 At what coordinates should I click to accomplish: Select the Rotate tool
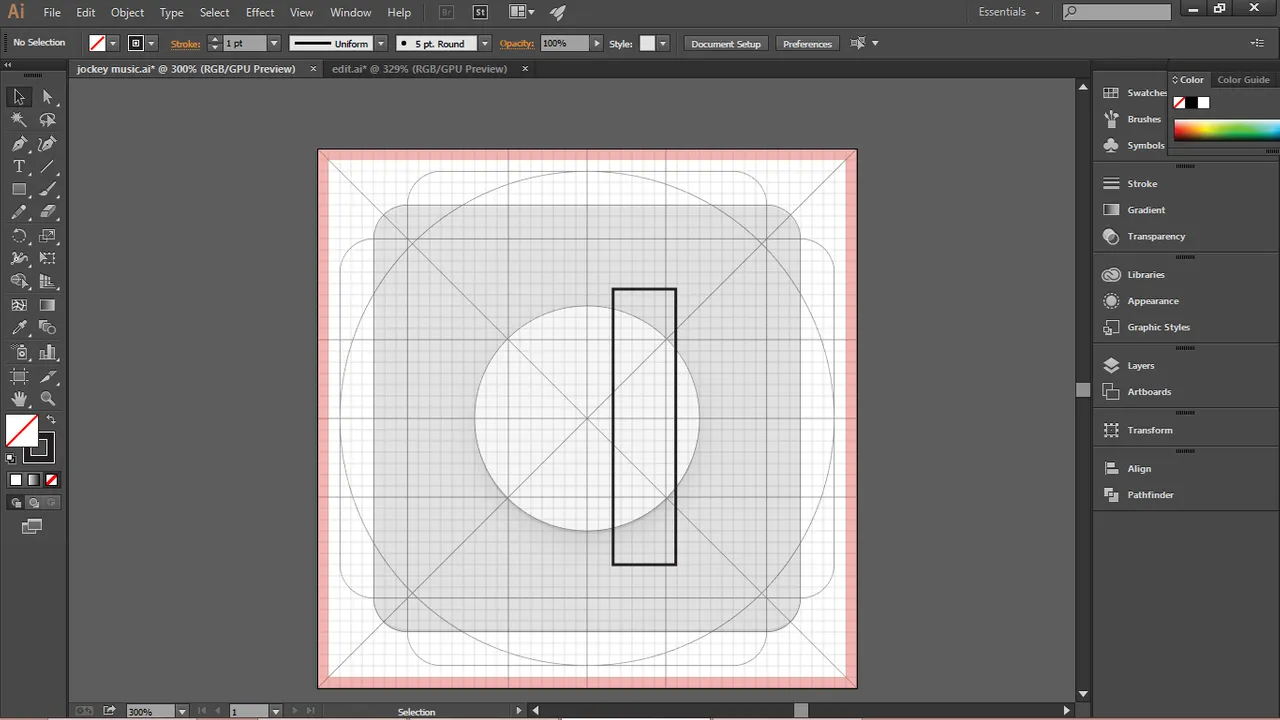[x=19, y=236]
